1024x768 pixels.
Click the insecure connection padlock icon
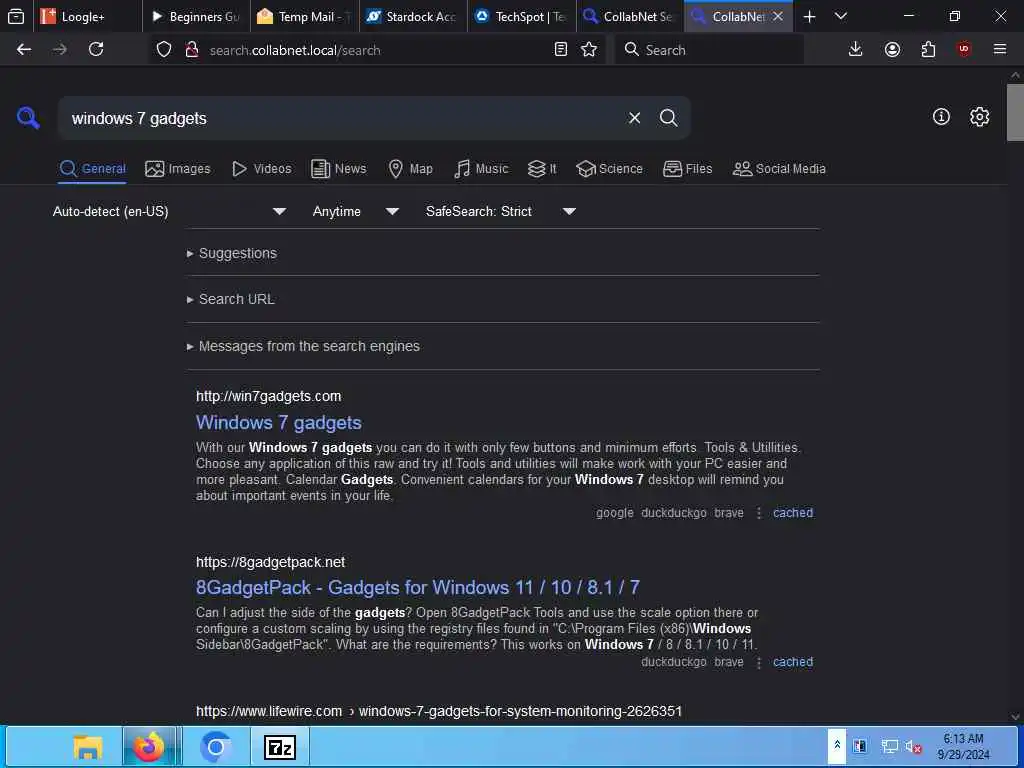click(x=192, y=50)
